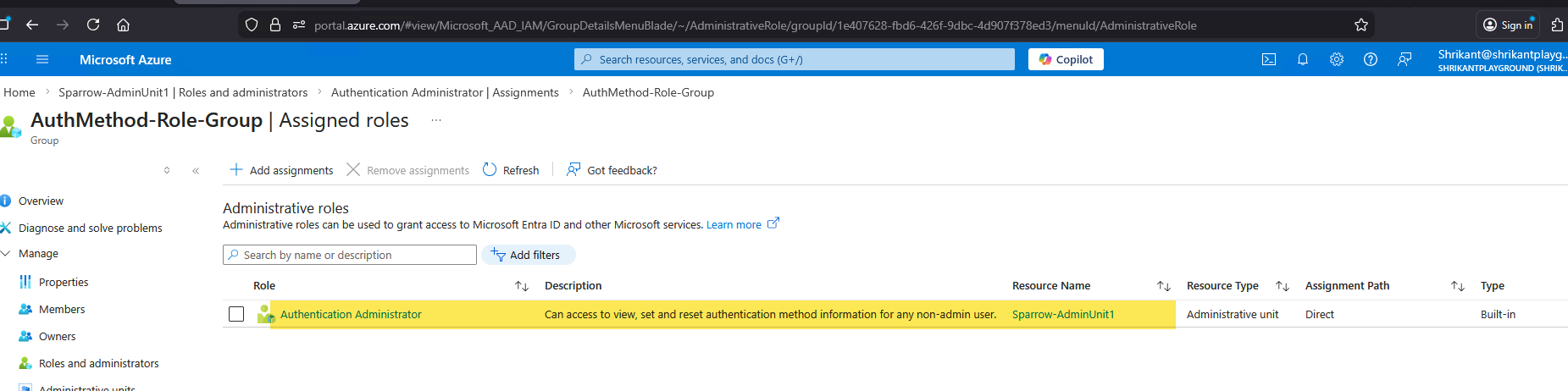Refresh the assigned roles list

click(x=511, y=170)
